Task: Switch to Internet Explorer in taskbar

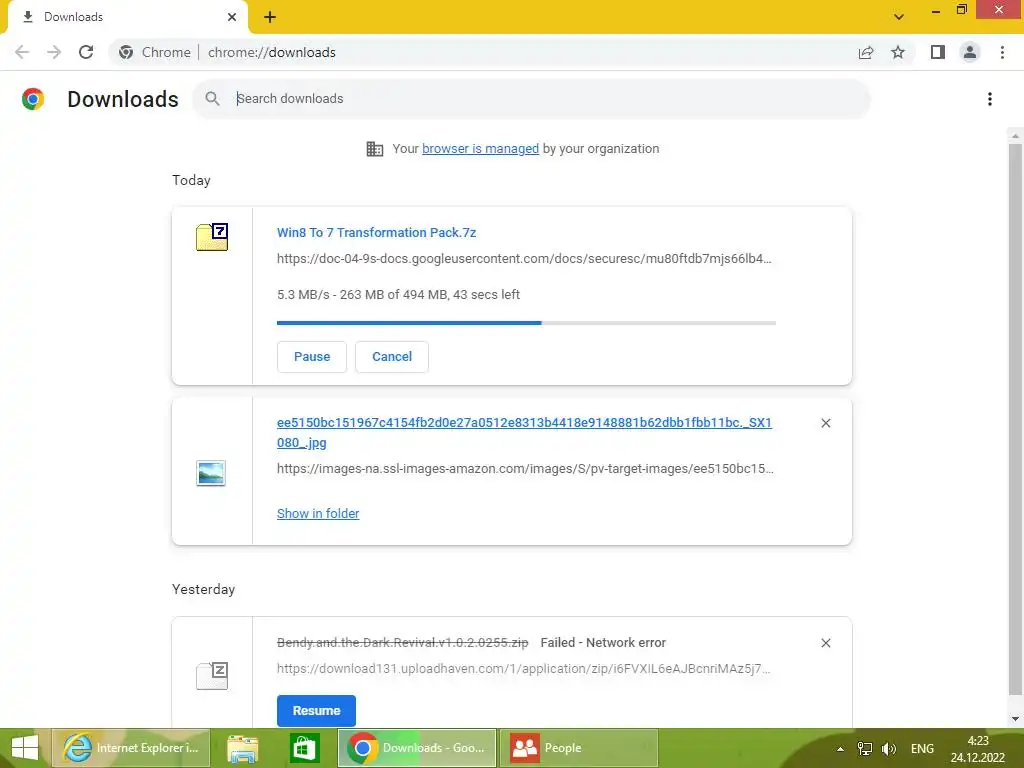Action: [131, 748]
